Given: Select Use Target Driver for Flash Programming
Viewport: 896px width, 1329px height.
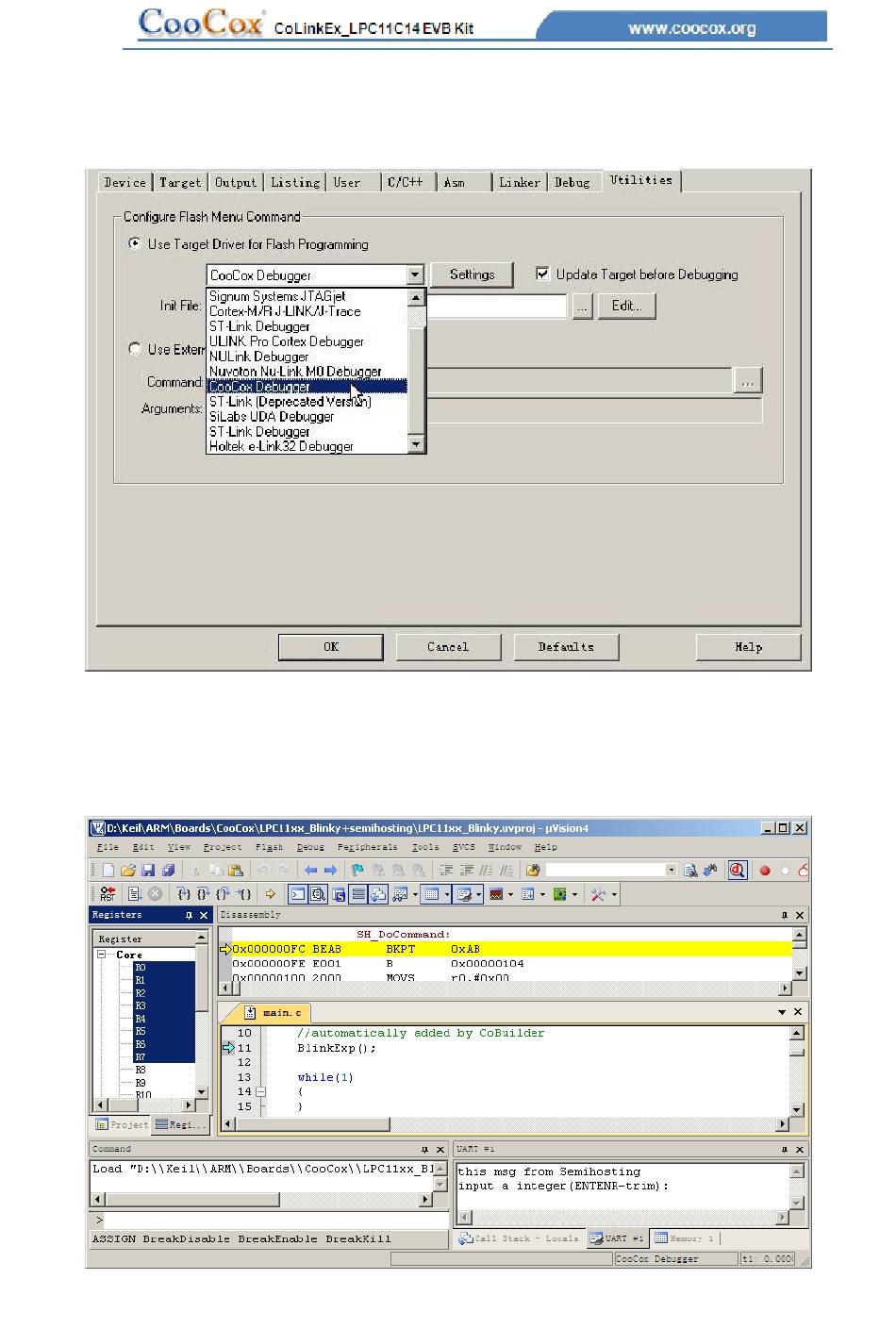Looking at the screenshot, I should (134, 244).
